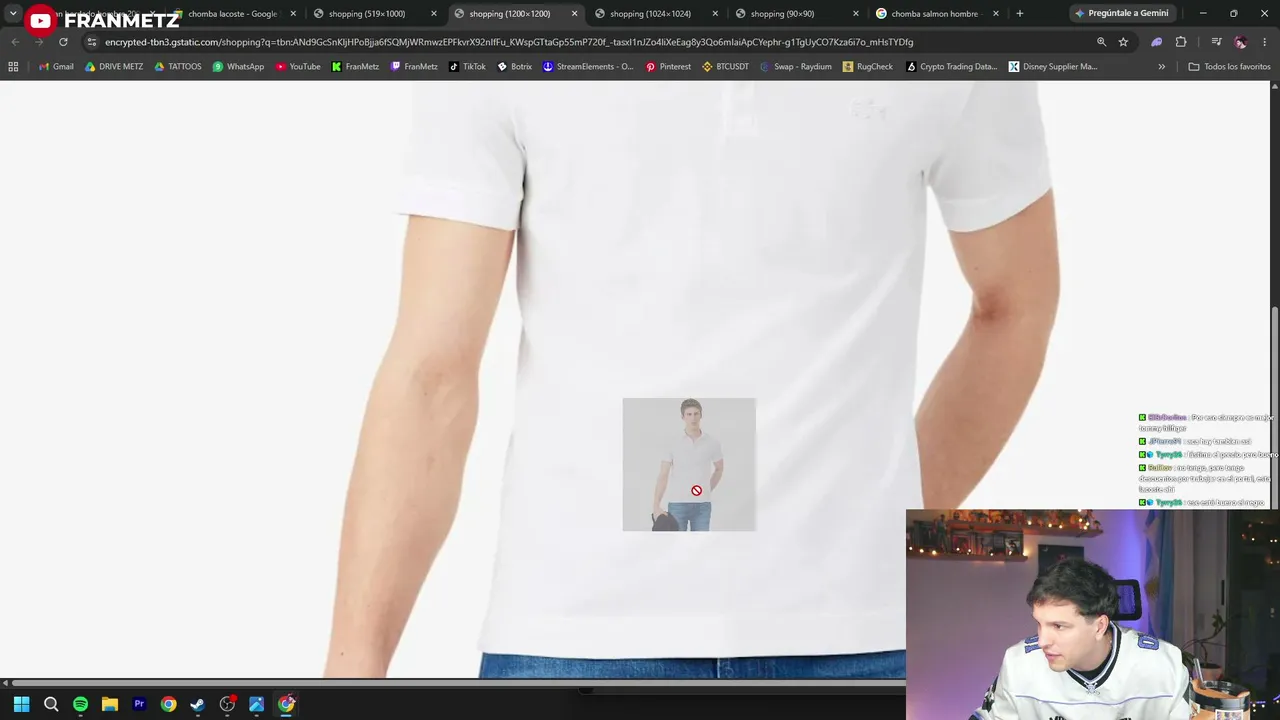Screen dimensions: 1280x720
Task: Open the Chrome extensions puzzle icon
Action: click(x=1181, y=42)
